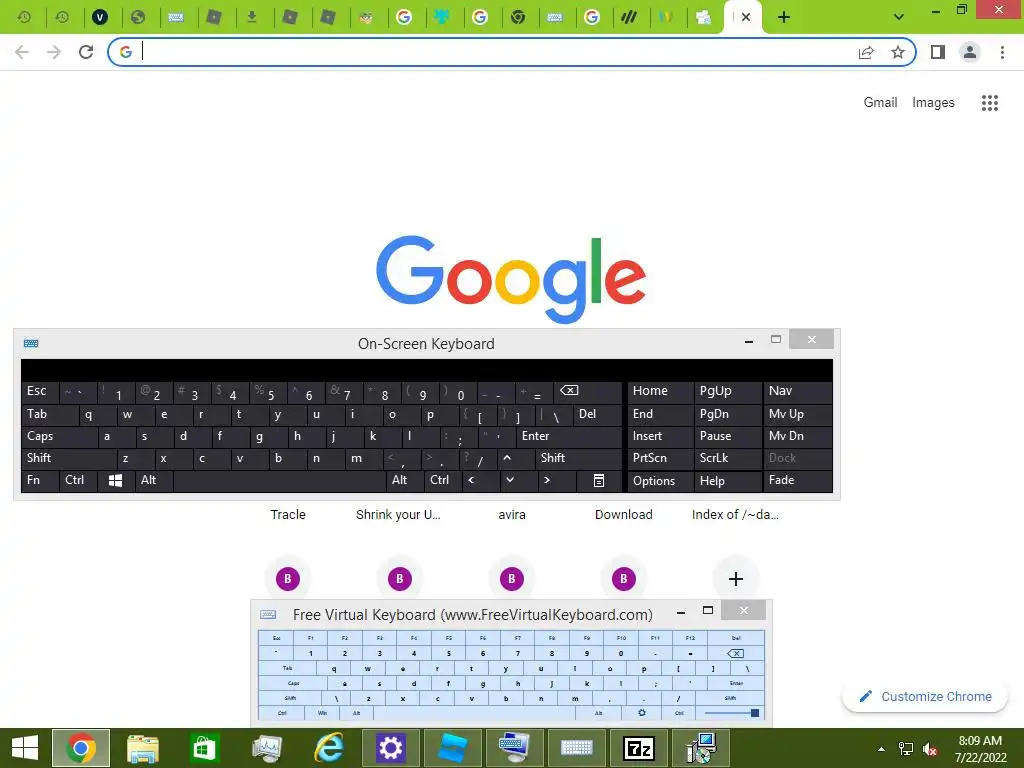
Task: Toggle left Shift on On-Screen Keyboard
Action: pyautogui.click(x=69, y=458)
